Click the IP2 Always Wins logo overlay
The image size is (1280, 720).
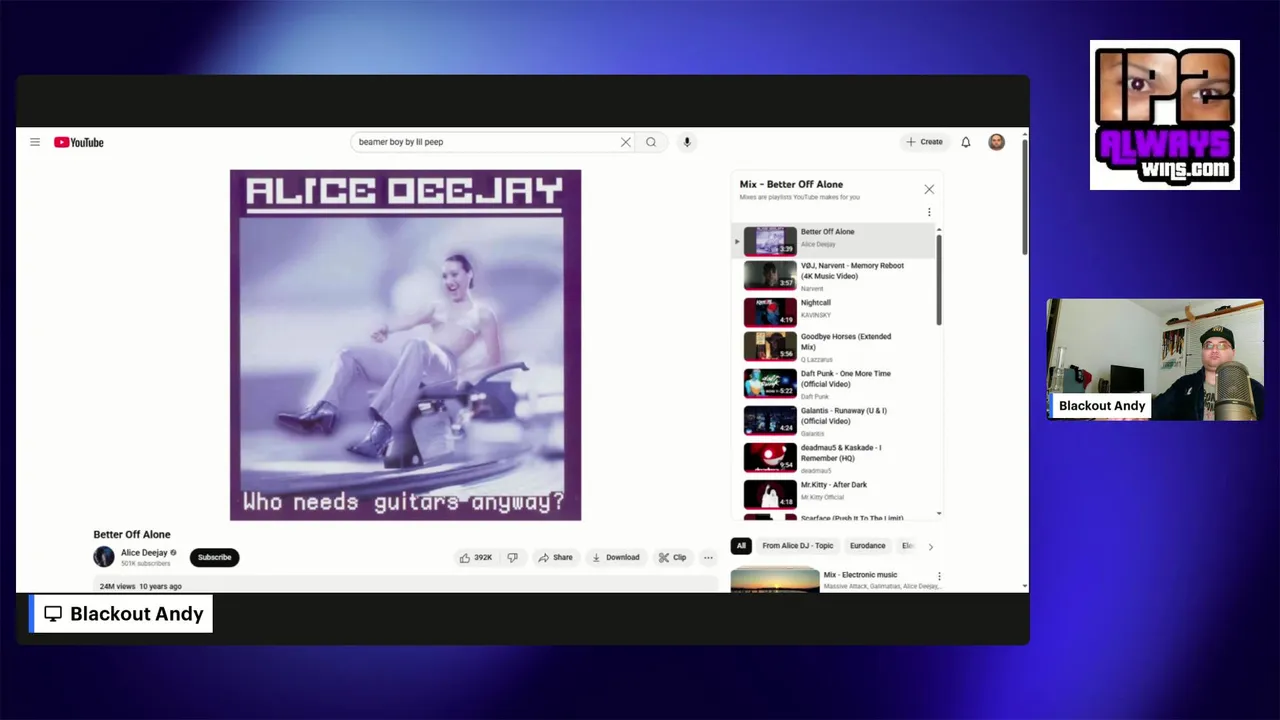(x=1165, y=115)
